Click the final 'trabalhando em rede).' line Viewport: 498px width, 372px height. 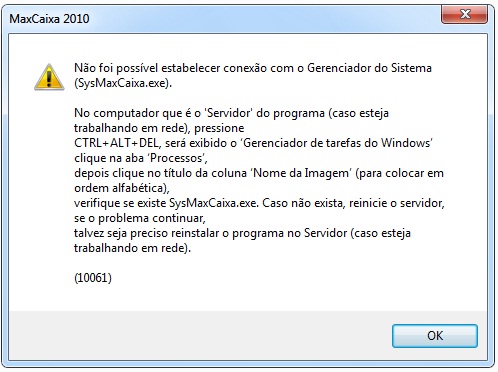point(132,248)
